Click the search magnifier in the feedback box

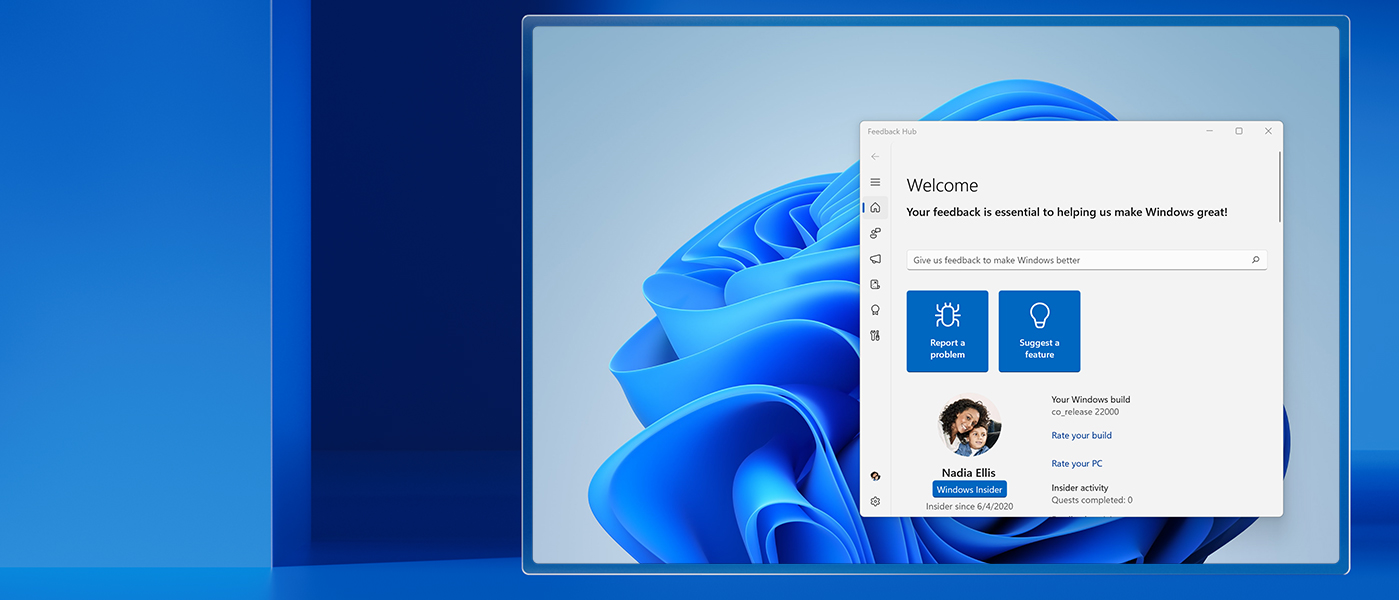coord(1255,259)
